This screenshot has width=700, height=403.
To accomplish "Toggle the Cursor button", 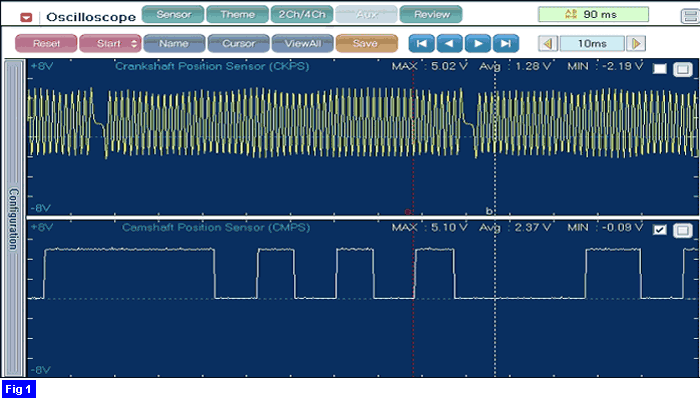I will pyautogui.click(x=238, y=44).
